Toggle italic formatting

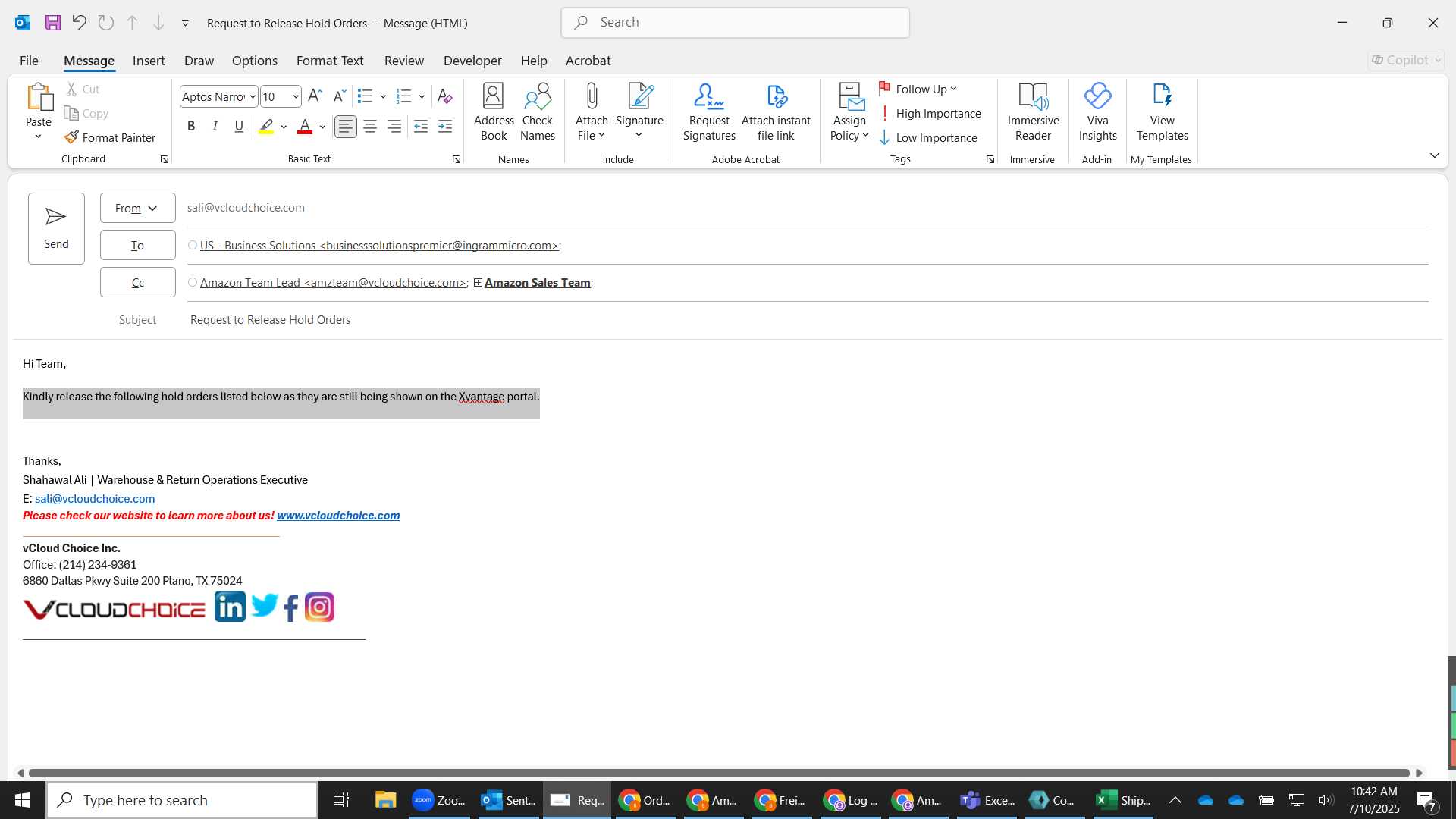point(215,127)
